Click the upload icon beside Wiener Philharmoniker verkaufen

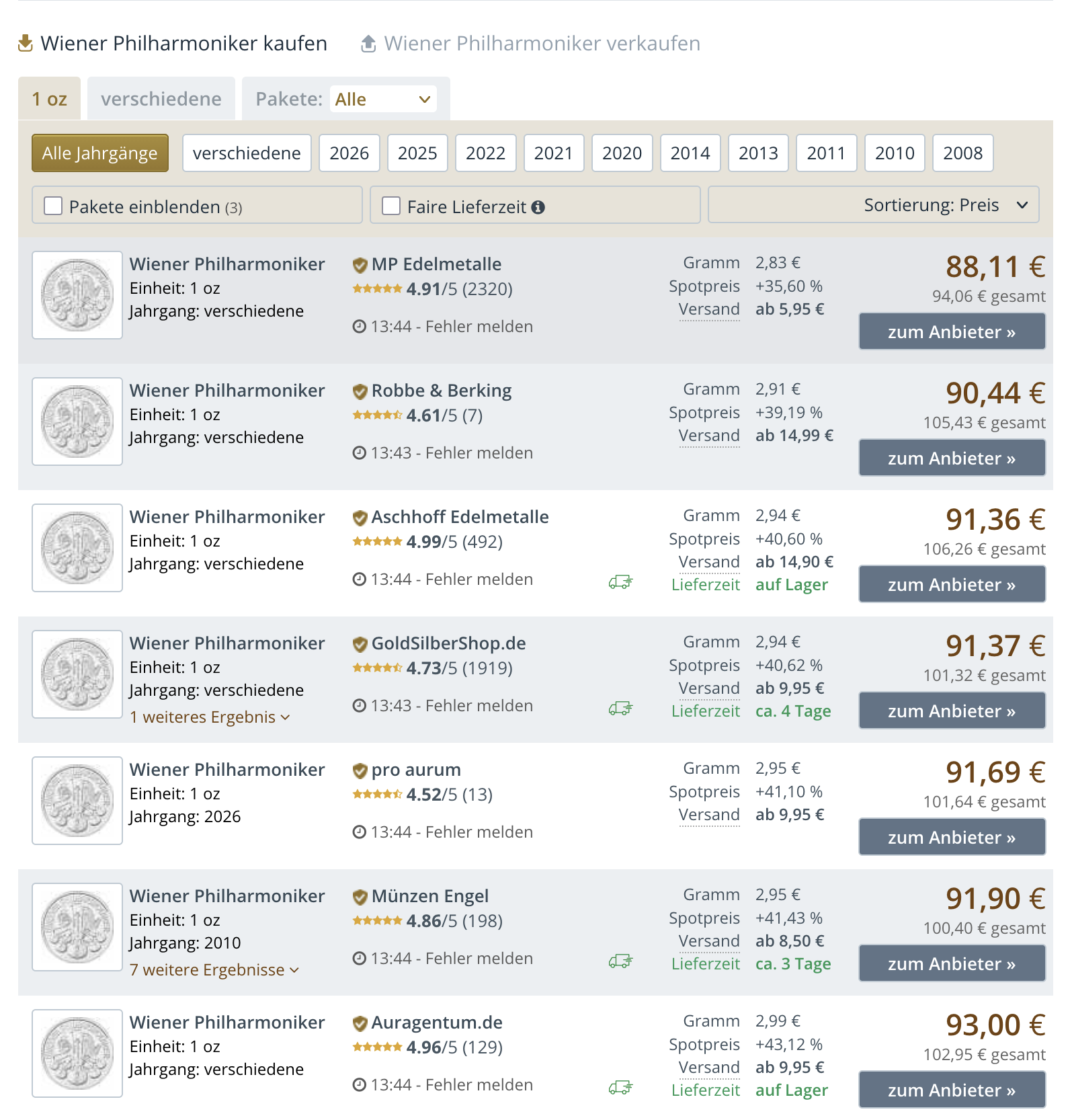tap(368, 44)
